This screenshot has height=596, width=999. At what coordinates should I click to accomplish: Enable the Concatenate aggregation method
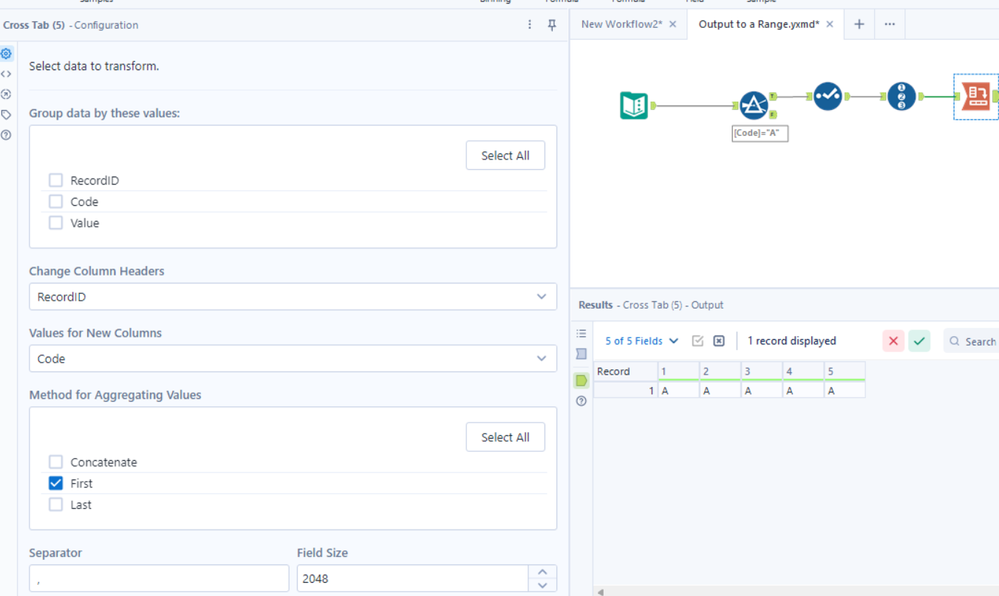56,462
